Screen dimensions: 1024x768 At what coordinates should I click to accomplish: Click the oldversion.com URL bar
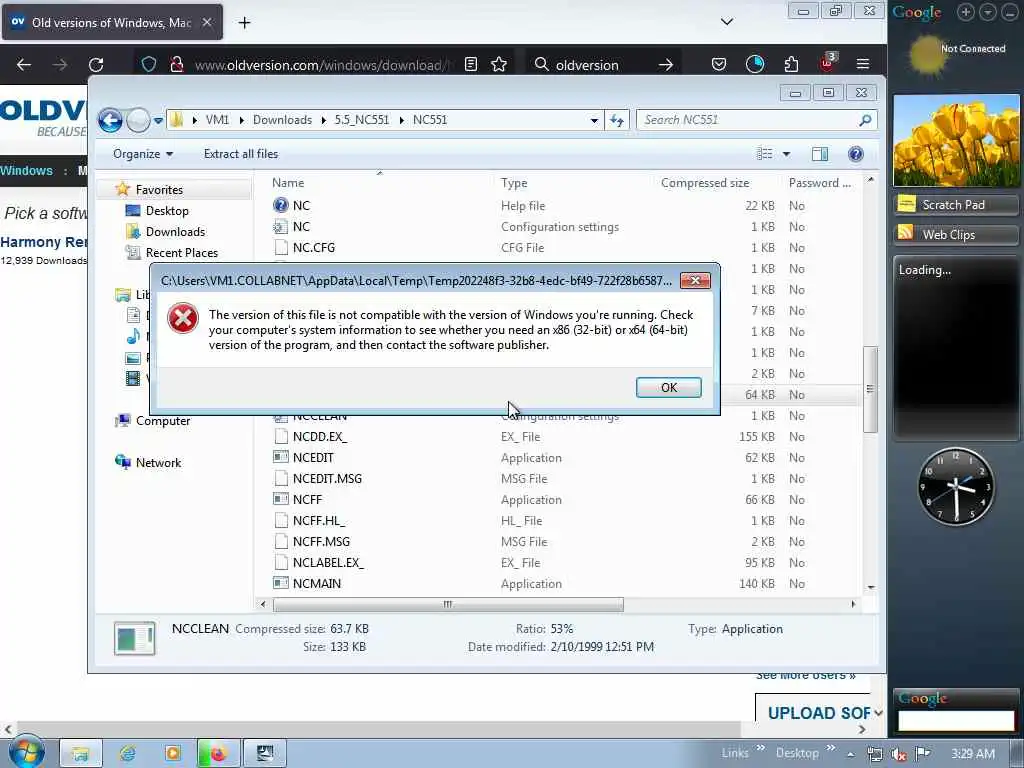[321, 65]
